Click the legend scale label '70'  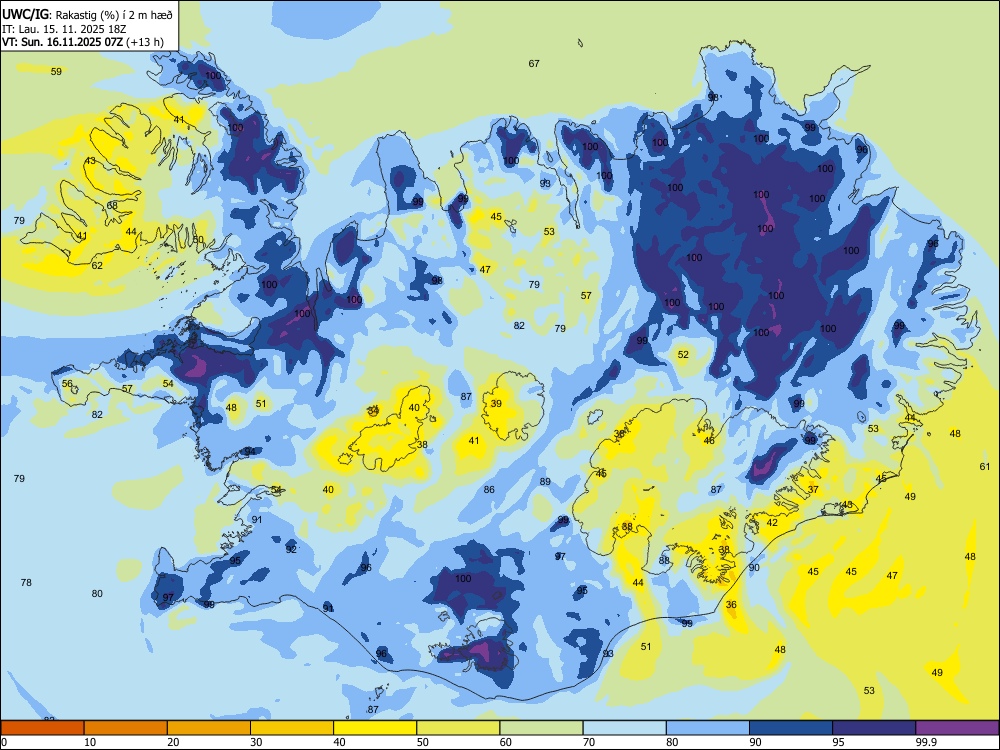(589, 742)
